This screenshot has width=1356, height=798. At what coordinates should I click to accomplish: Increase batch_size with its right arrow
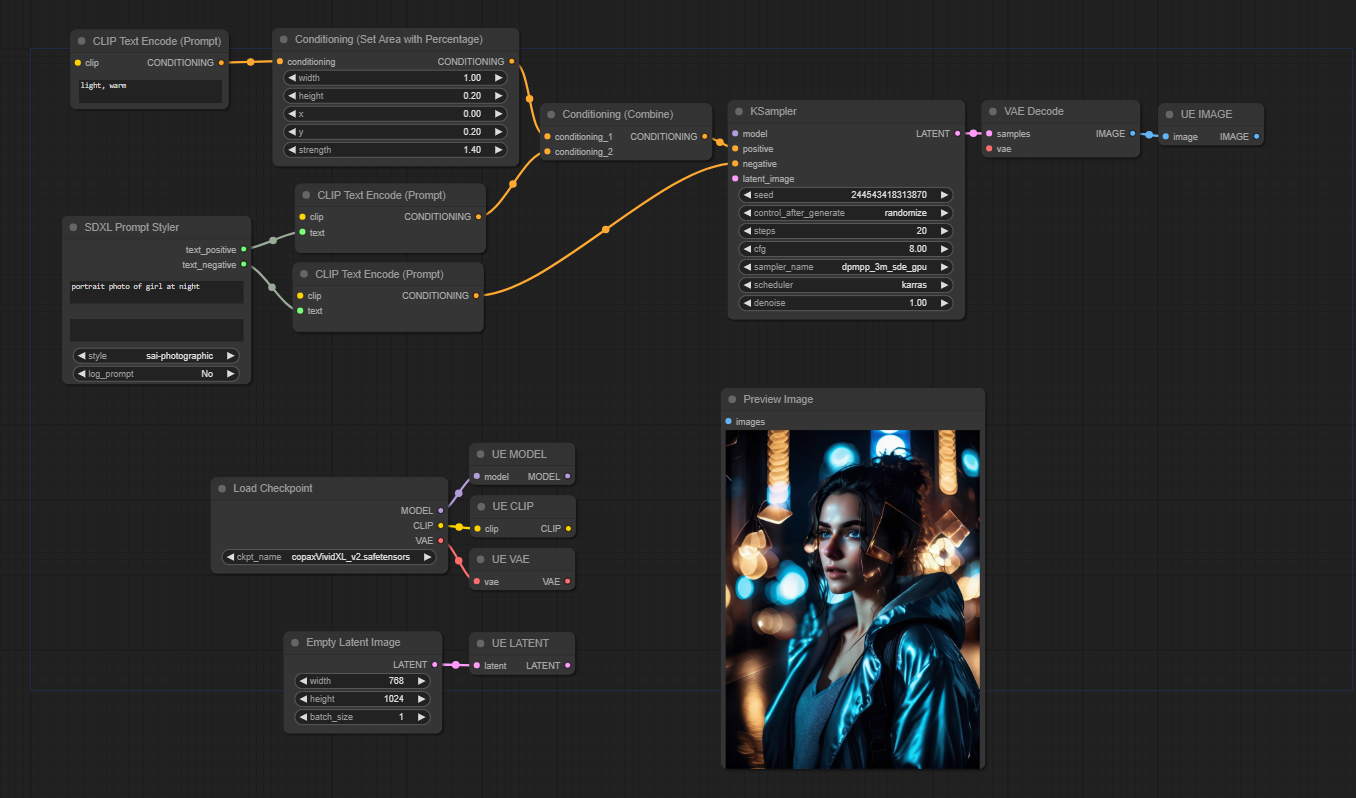421,717
